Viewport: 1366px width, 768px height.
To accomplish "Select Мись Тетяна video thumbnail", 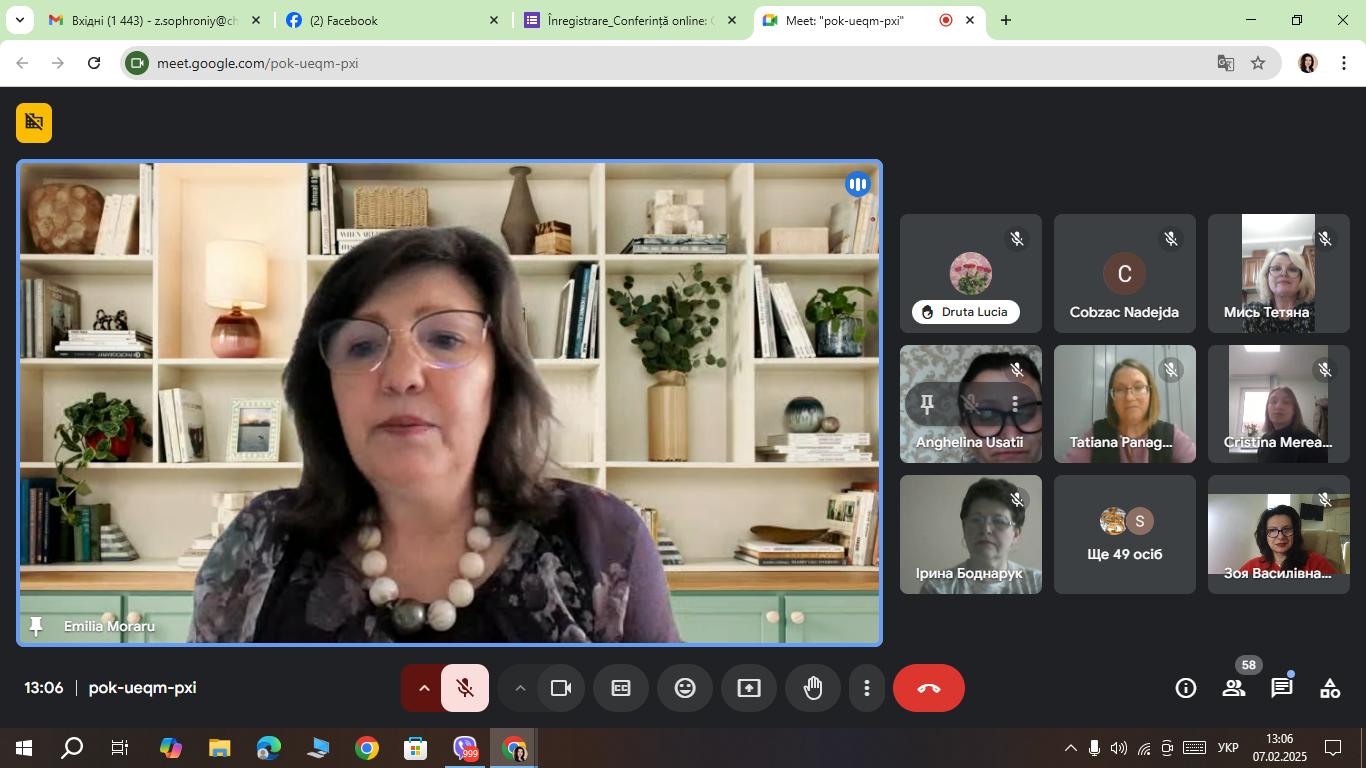I will [x=1279, y=273].
